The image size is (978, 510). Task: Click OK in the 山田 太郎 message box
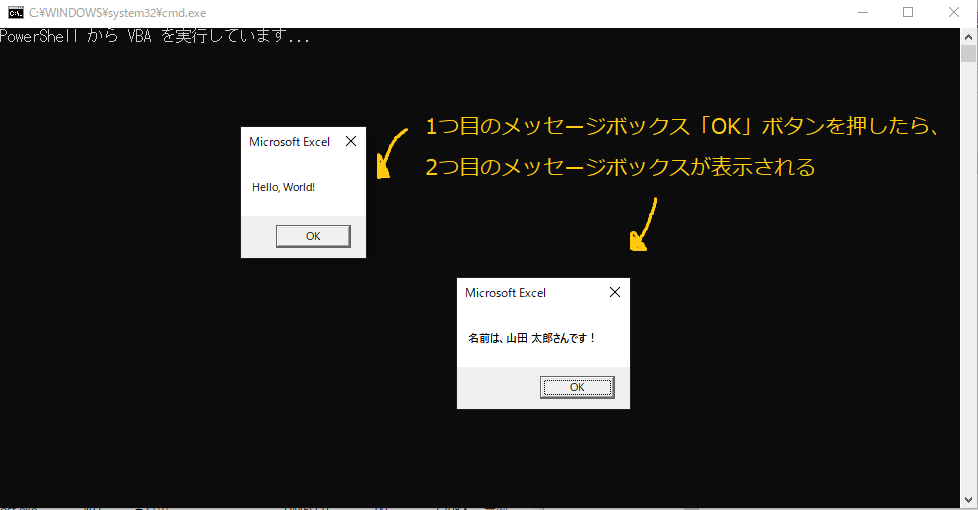tap(577, 387)
